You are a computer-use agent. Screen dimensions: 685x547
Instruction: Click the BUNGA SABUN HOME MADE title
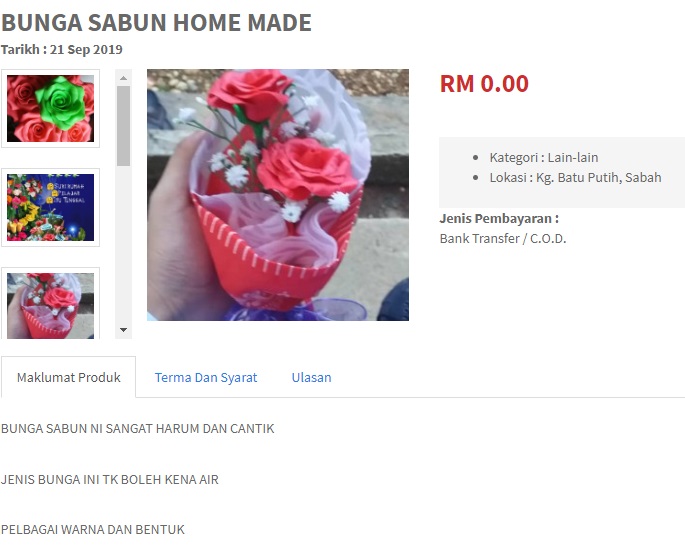[156, 23]
